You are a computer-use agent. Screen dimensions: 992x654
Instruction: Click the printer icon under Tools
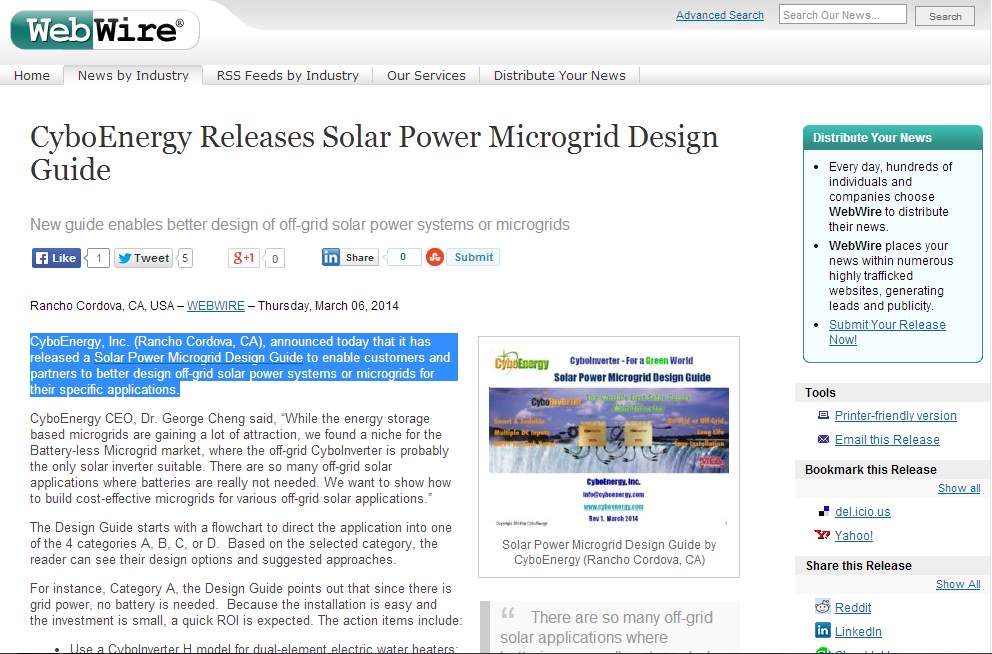click(x=823, y=416)
